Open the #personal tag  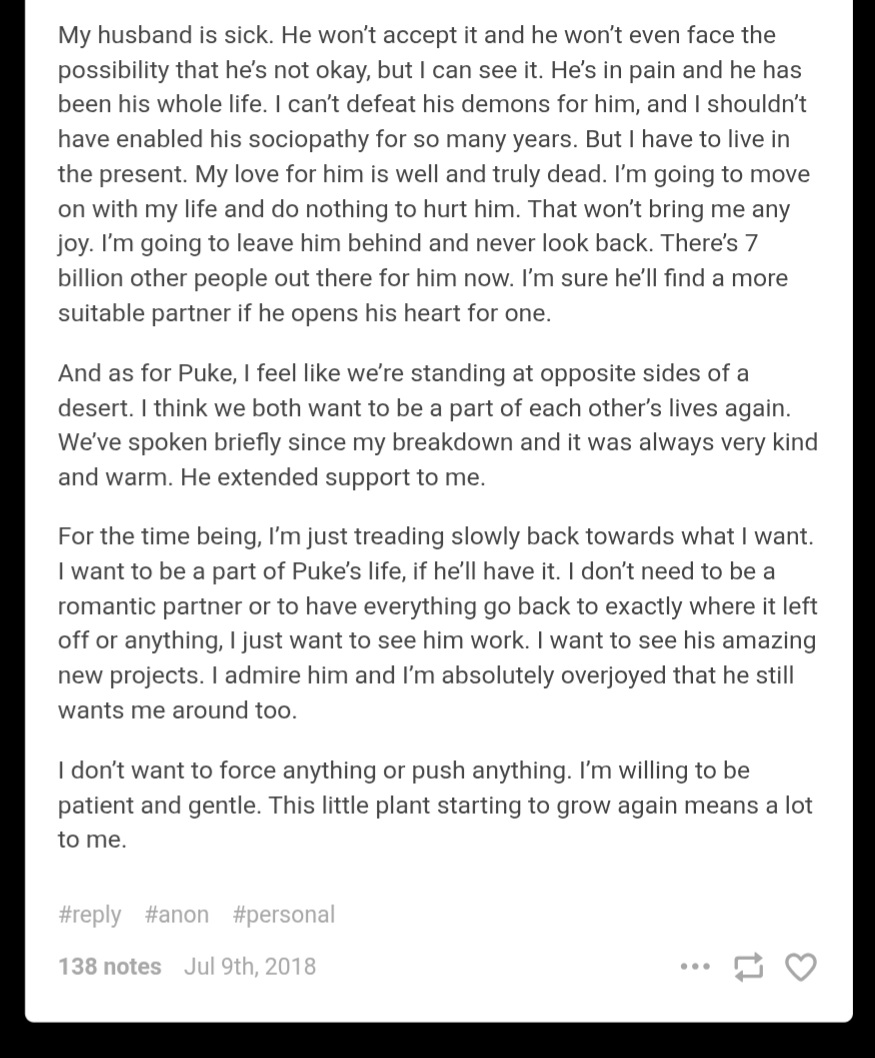[x=283, y=914]
